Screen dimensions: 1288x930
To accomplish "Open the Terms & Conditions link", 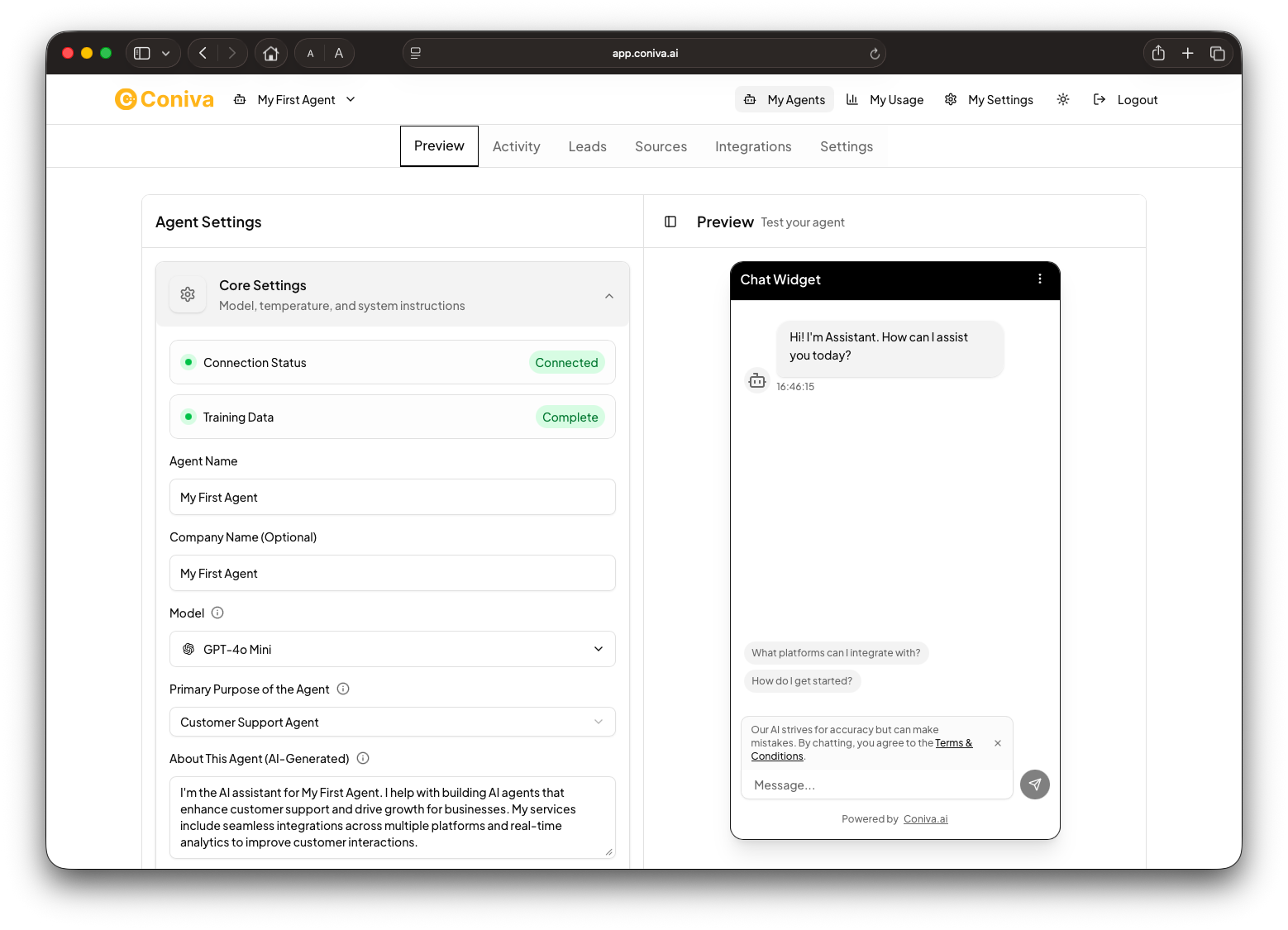I will click(x=953, y=742).
